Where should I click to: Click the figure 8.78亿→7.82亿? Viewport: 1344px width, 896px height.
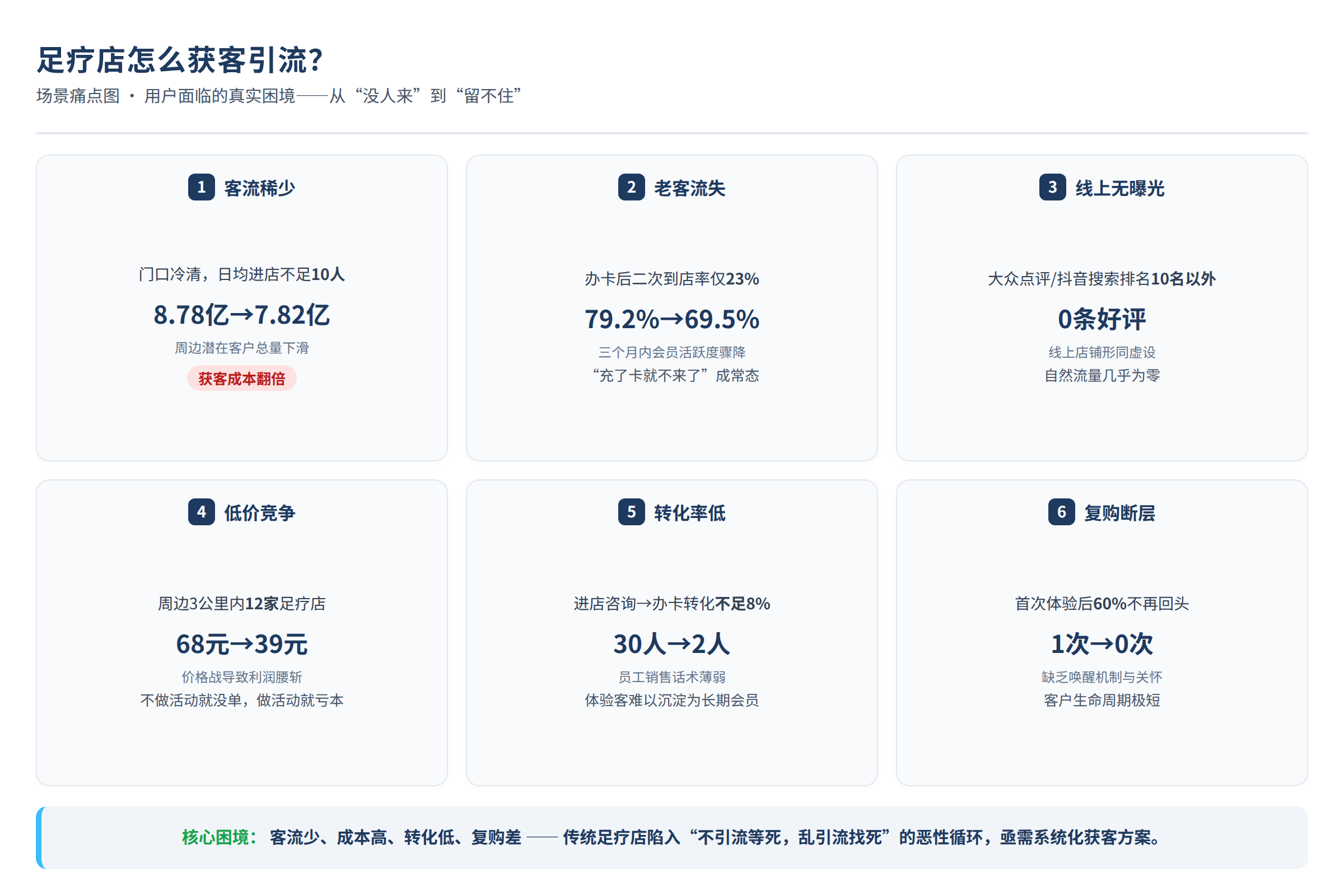(x=242, y=315)
